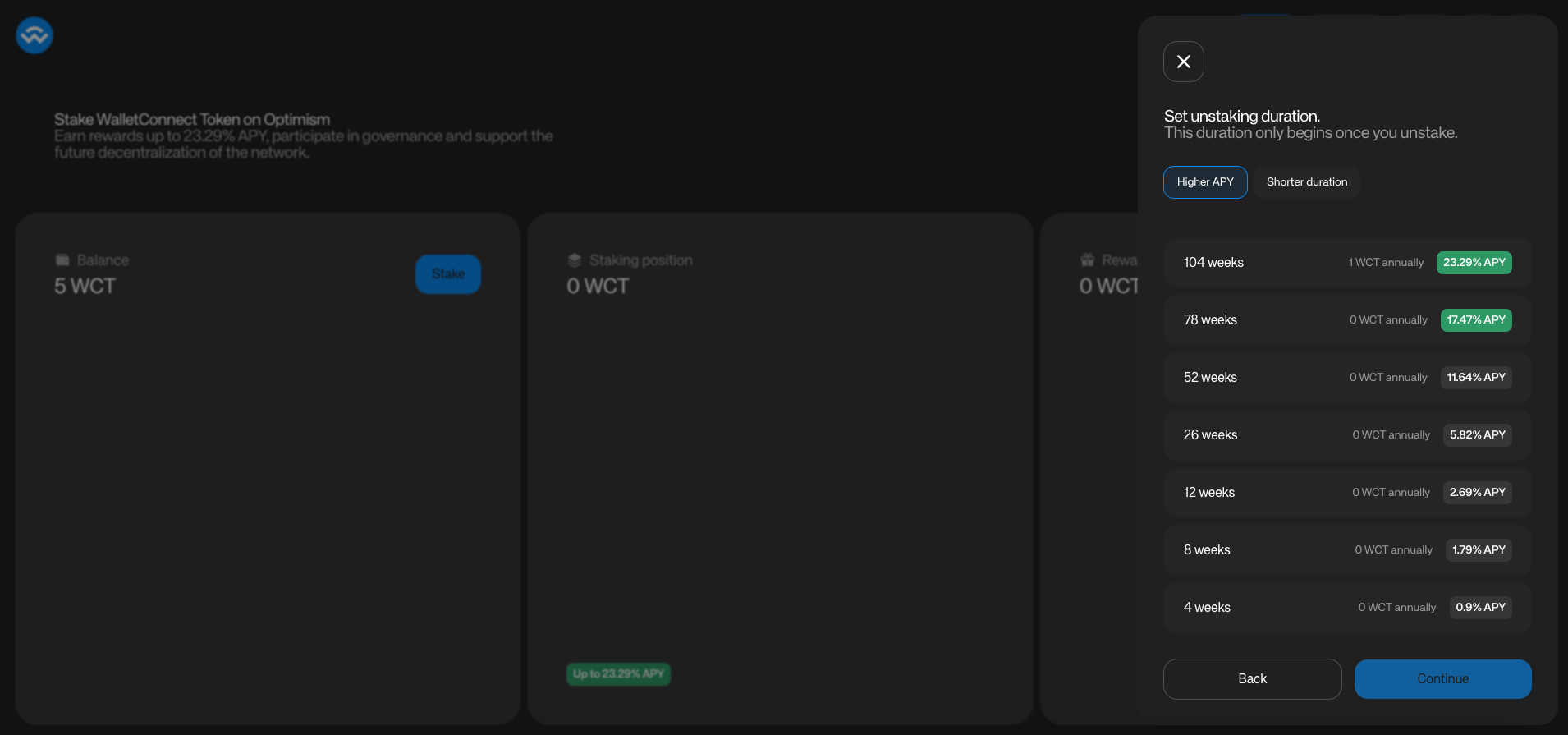
Task: Choose the 12 weeks option
Action: (x=1347, y=493)
